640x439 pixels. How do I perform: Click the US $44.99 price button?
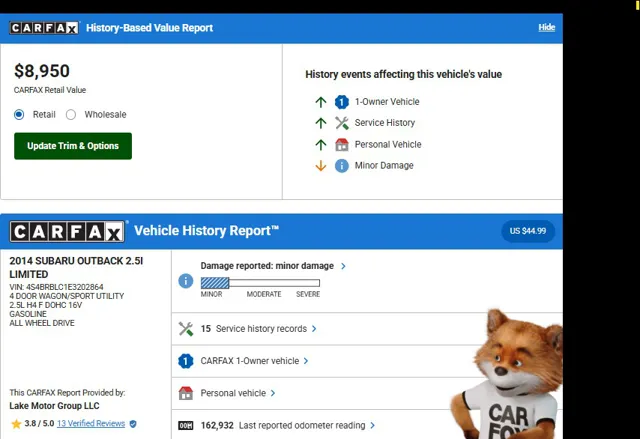click(528, 231)
